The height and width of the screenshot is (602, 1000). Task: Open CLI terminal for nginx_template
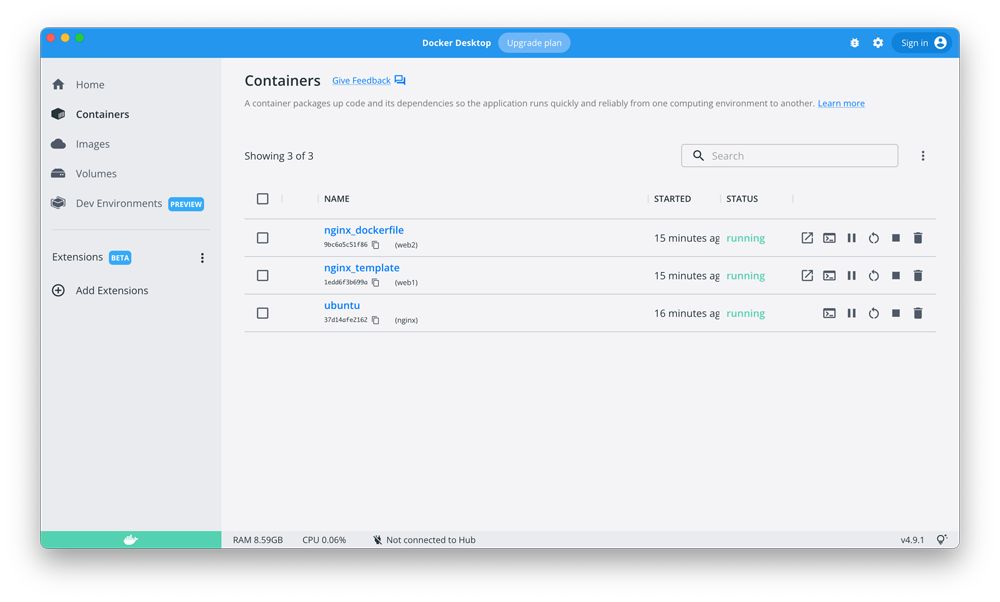coord(829,275)
